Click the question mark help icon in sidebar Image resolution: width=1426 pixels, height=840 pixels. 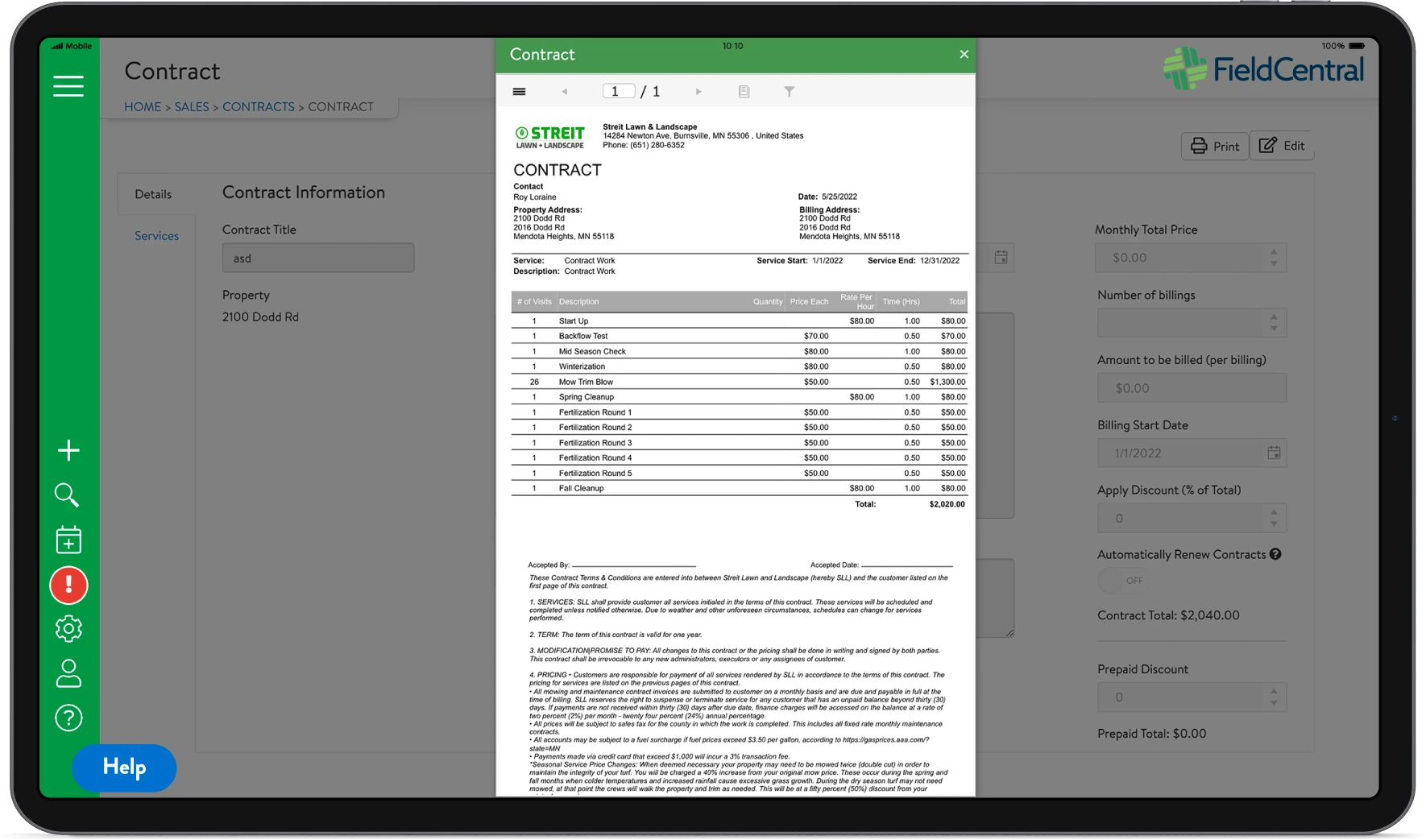pos(68,718)
